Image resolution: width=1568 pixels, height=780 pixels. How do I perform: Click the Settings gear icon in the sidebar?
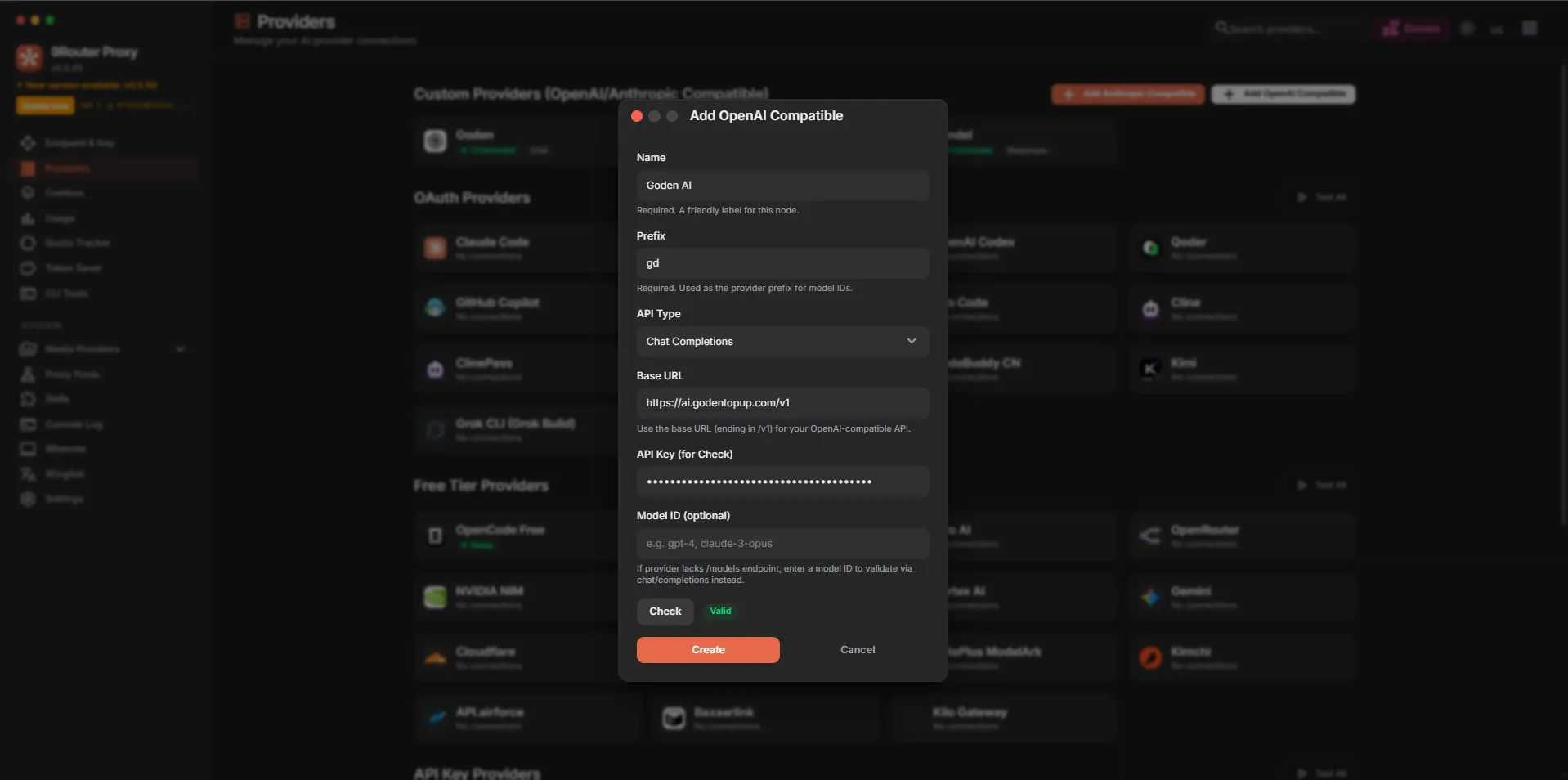point(28,499)
